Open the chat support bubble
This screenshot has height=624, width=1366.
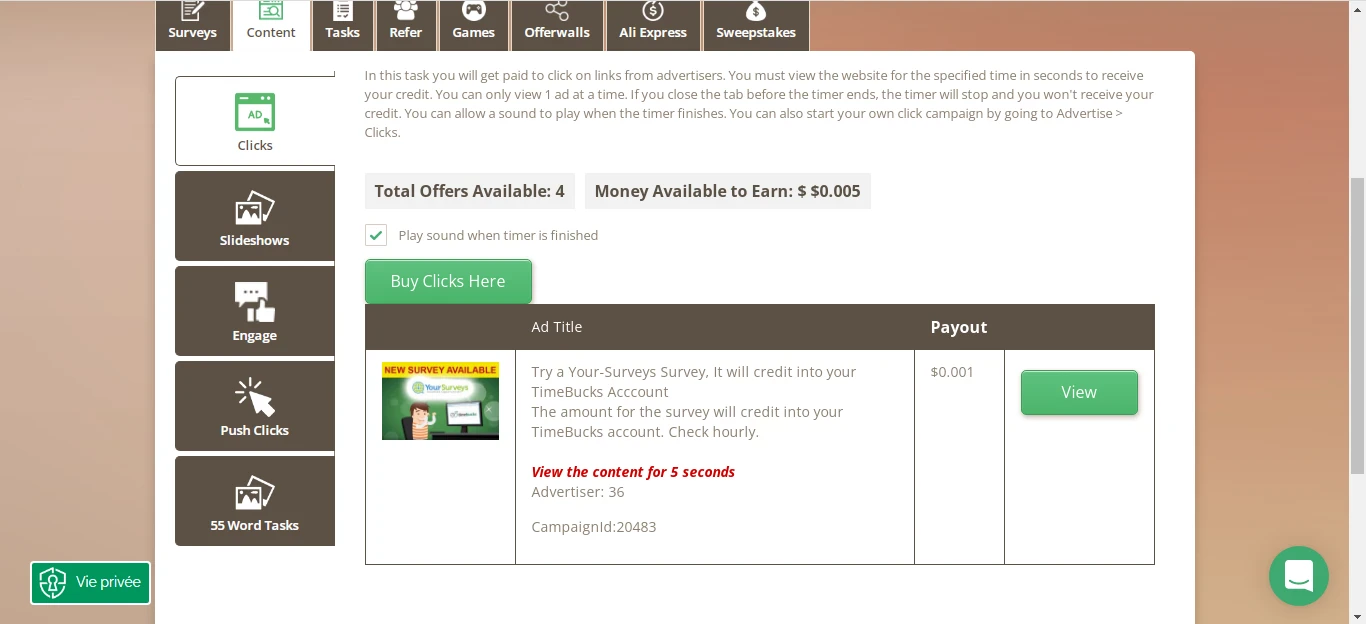(1299, 576)
